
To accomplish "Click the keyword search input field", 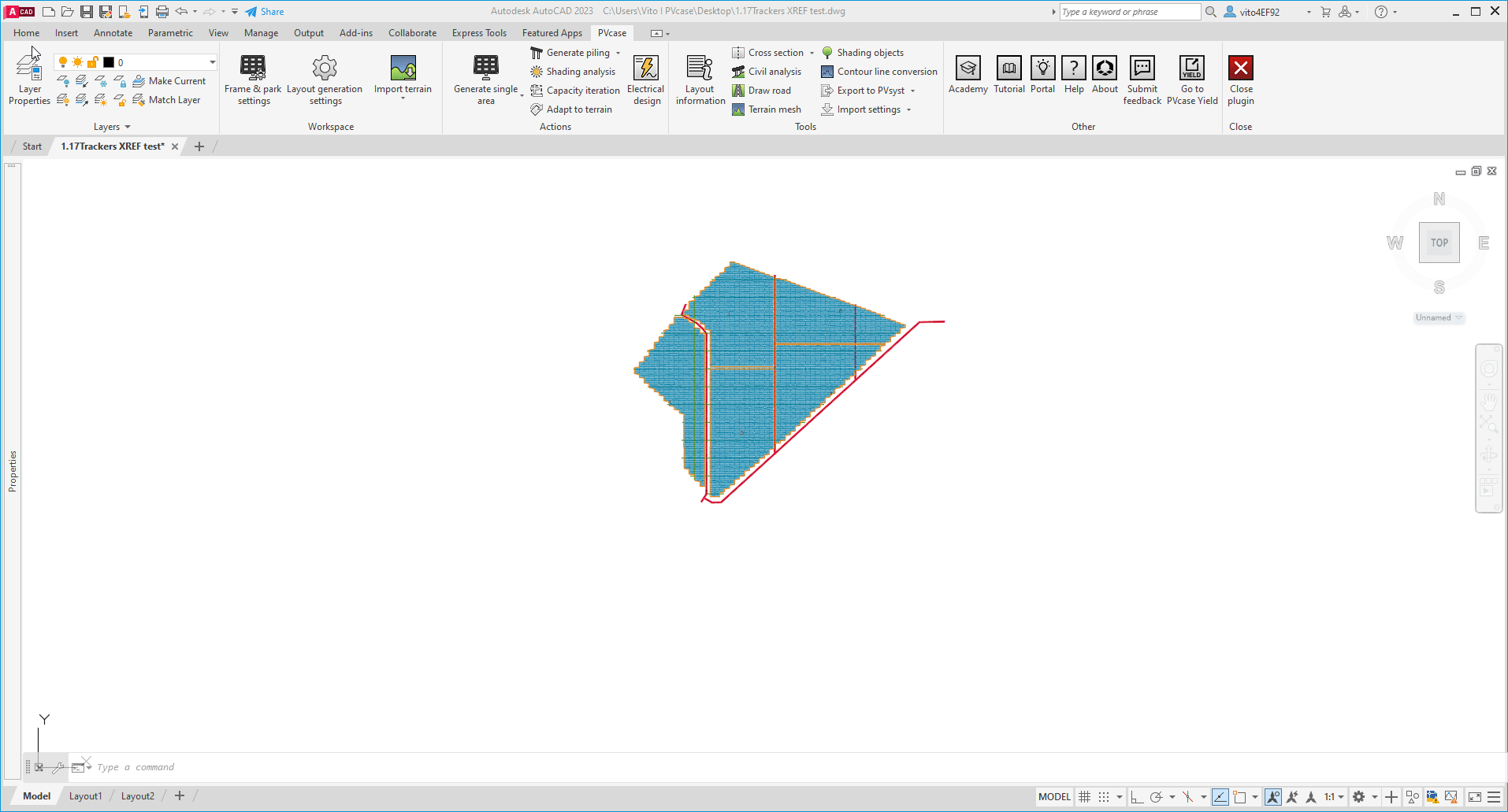I will coord(1128,12).
